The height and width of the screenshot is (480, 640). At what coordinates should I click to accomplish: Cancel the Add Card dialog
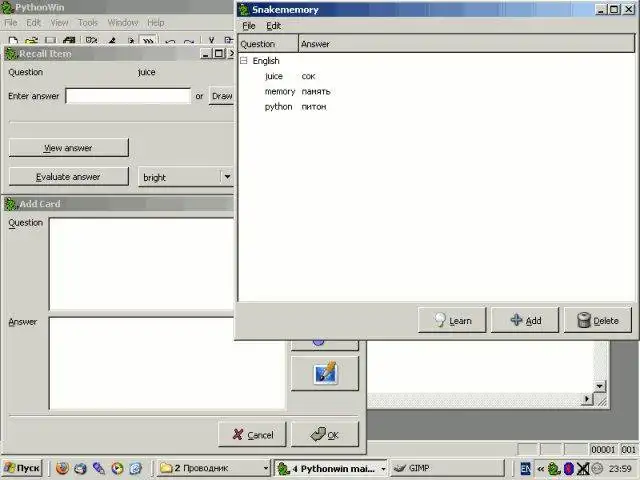252,435
